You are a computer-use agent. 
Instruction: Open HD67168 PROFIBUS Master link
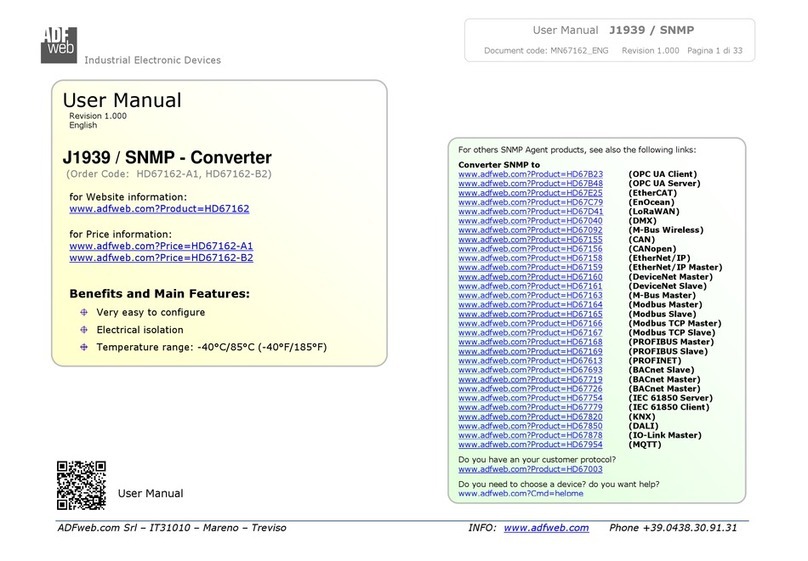[530, 342]
